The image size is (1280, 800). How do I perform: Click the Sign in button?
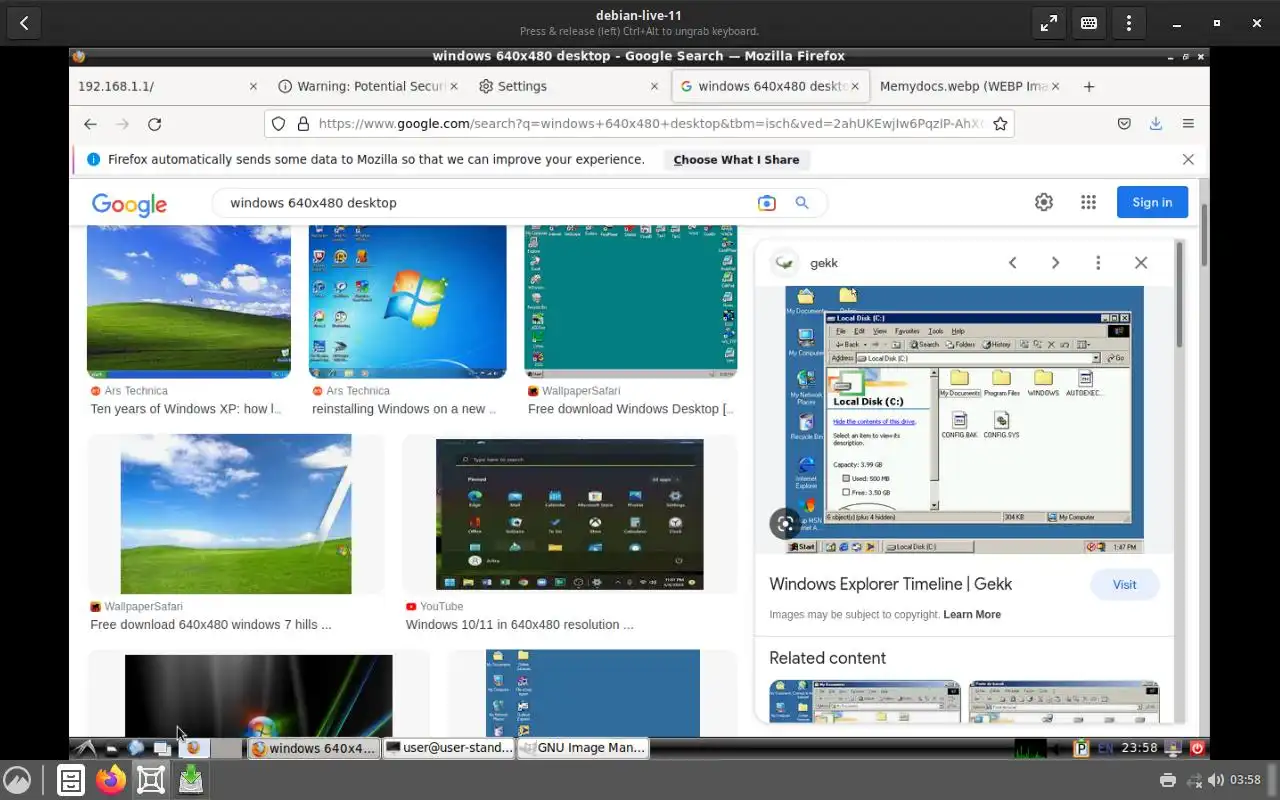pyautogui.click(x=1152, y=202)
